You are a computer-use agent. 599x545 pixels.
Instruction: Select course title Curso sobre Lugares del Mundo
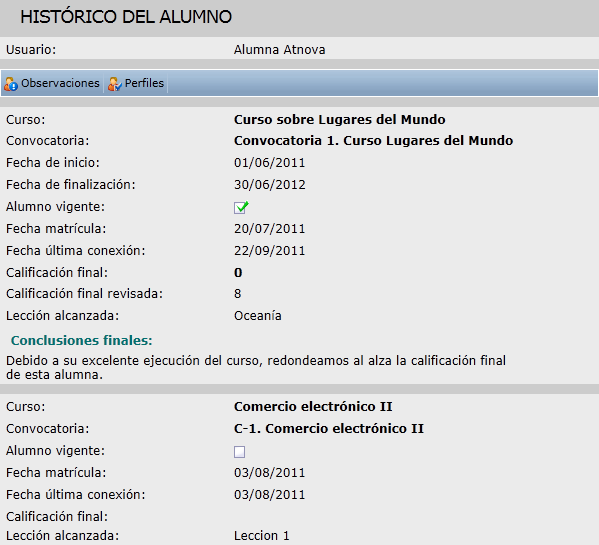pos(340,120)
